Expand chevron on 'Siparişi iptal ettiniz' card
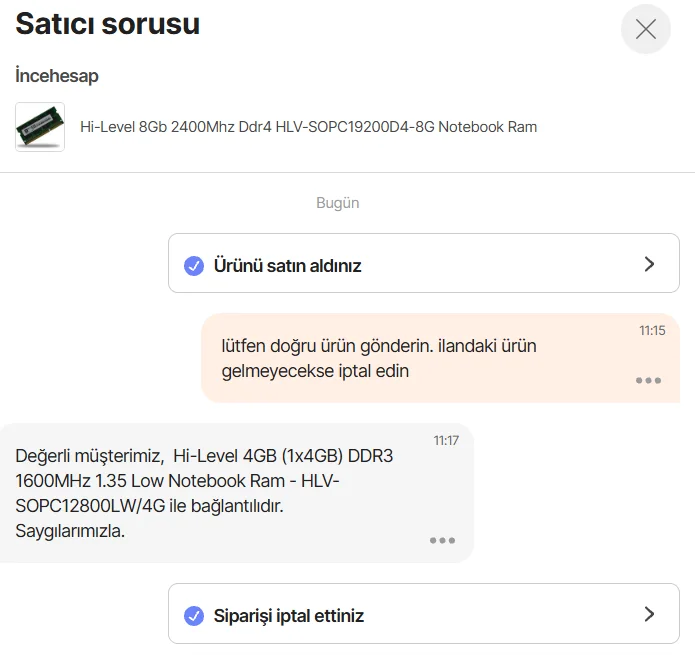Viewport: 695px width, 655px height. (649, 614)
